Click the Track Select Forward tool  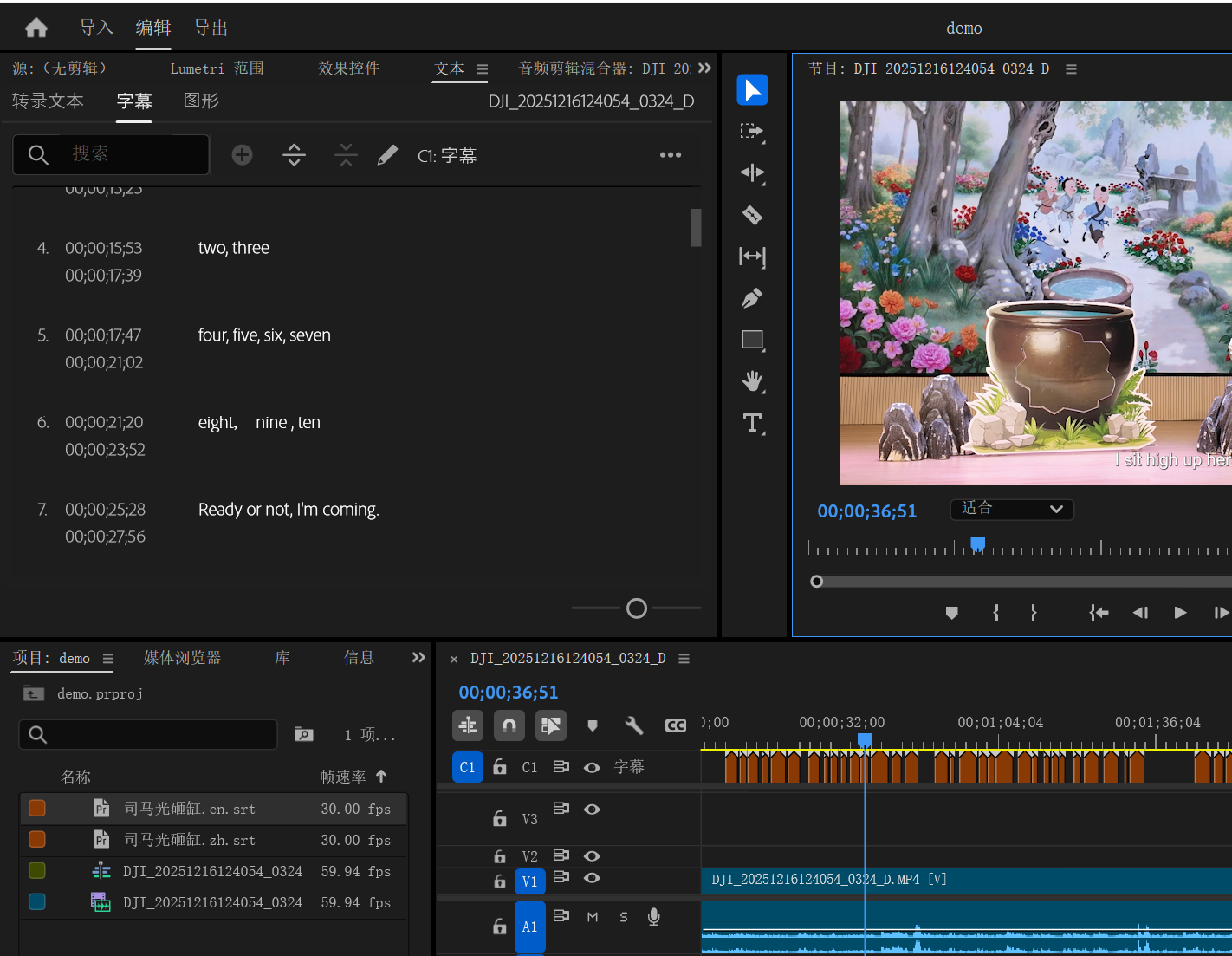tap(752, 132)
